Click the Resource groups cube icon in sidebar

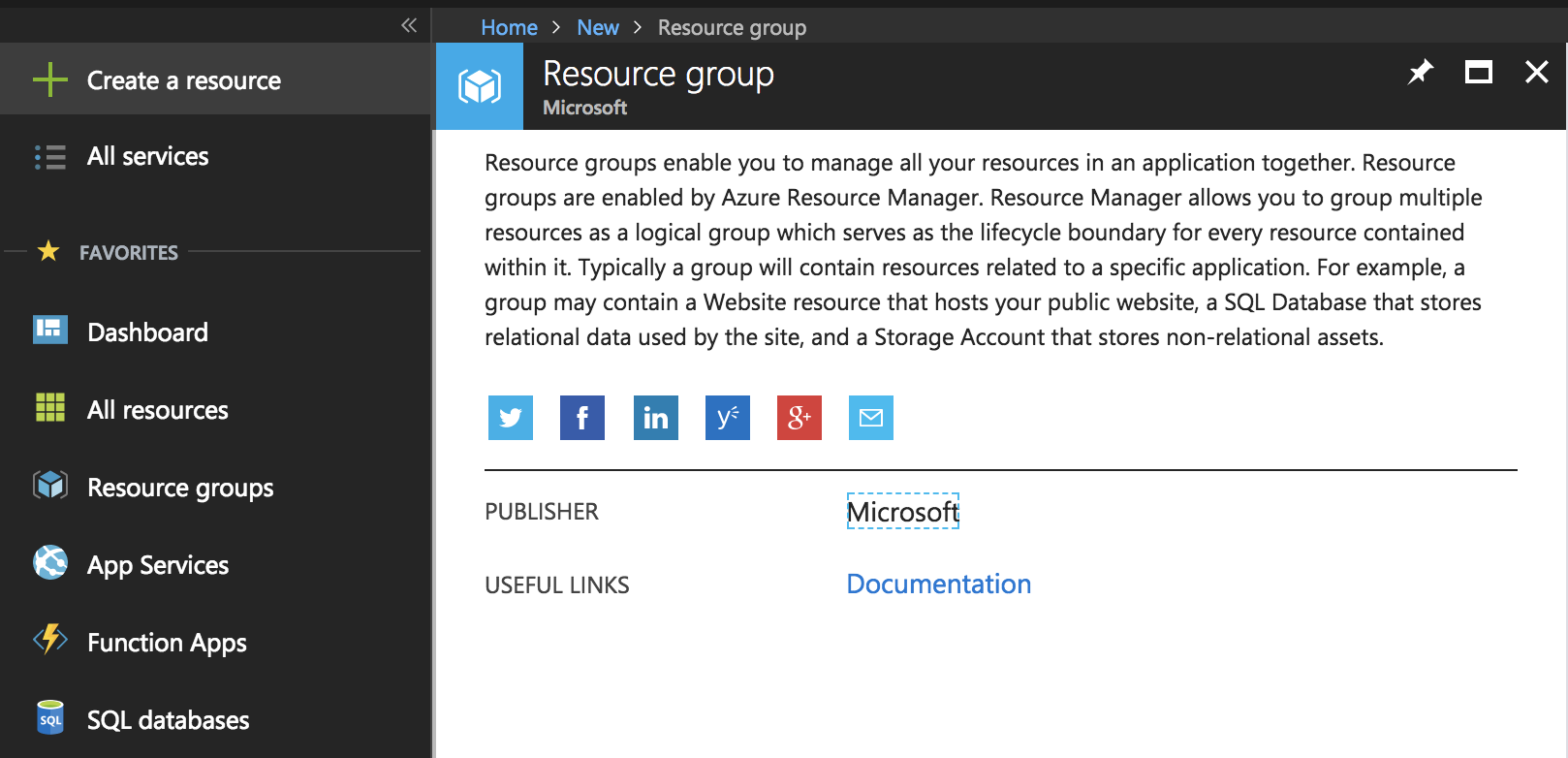click(50, 485)
